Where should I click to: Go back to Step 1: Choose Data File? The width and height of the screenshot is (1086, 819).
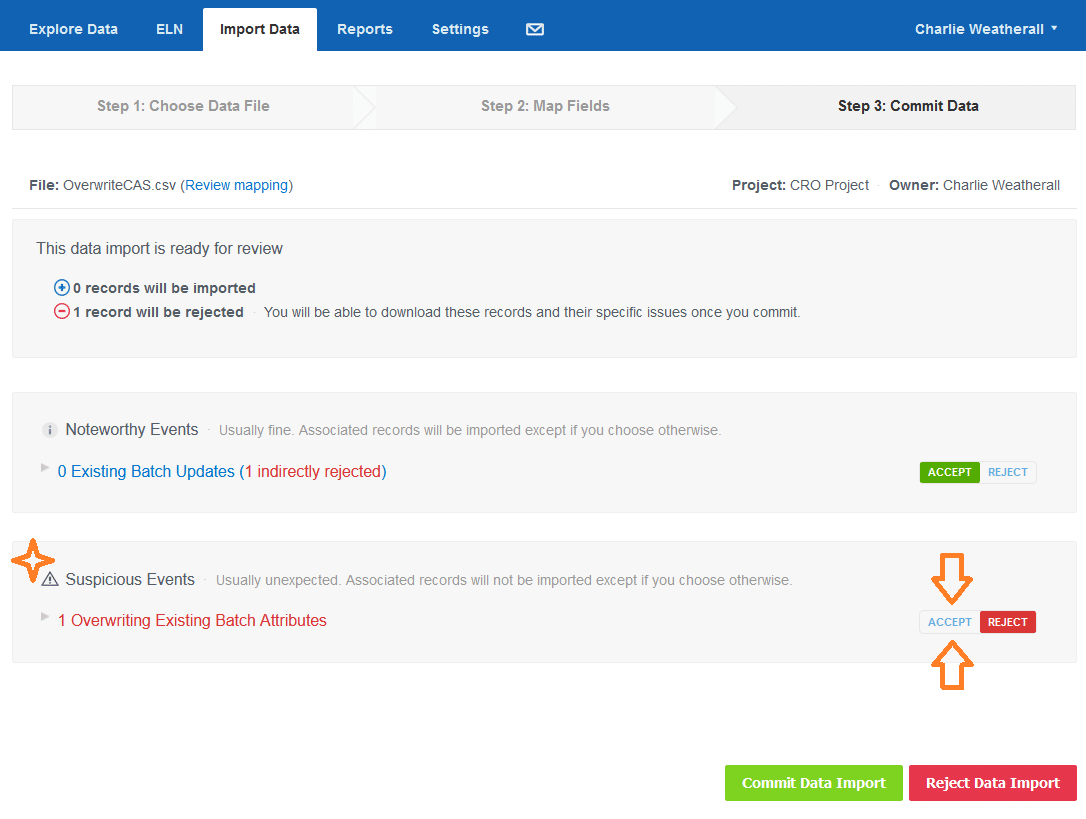(183, 106)
